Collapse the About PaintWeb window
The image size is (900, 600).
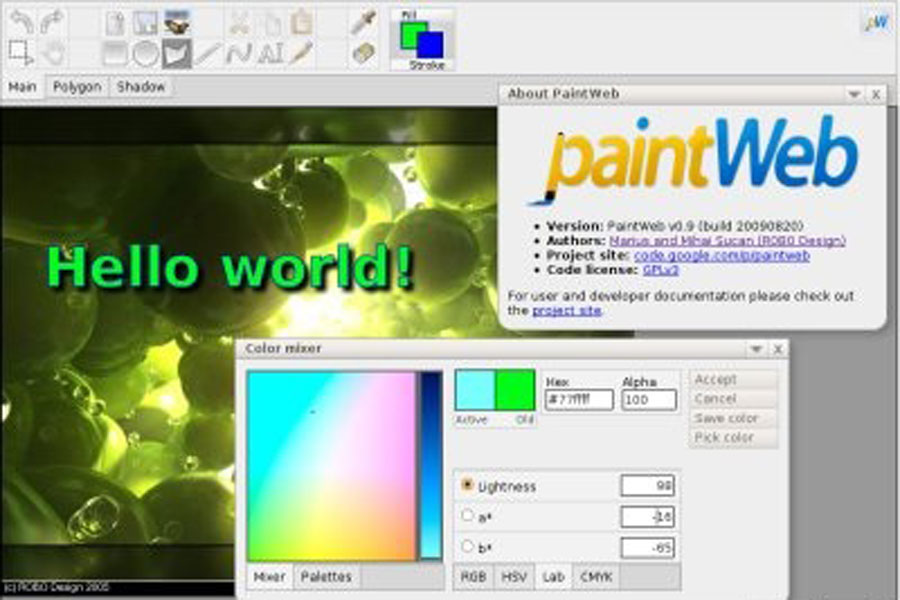coord(854,94)
